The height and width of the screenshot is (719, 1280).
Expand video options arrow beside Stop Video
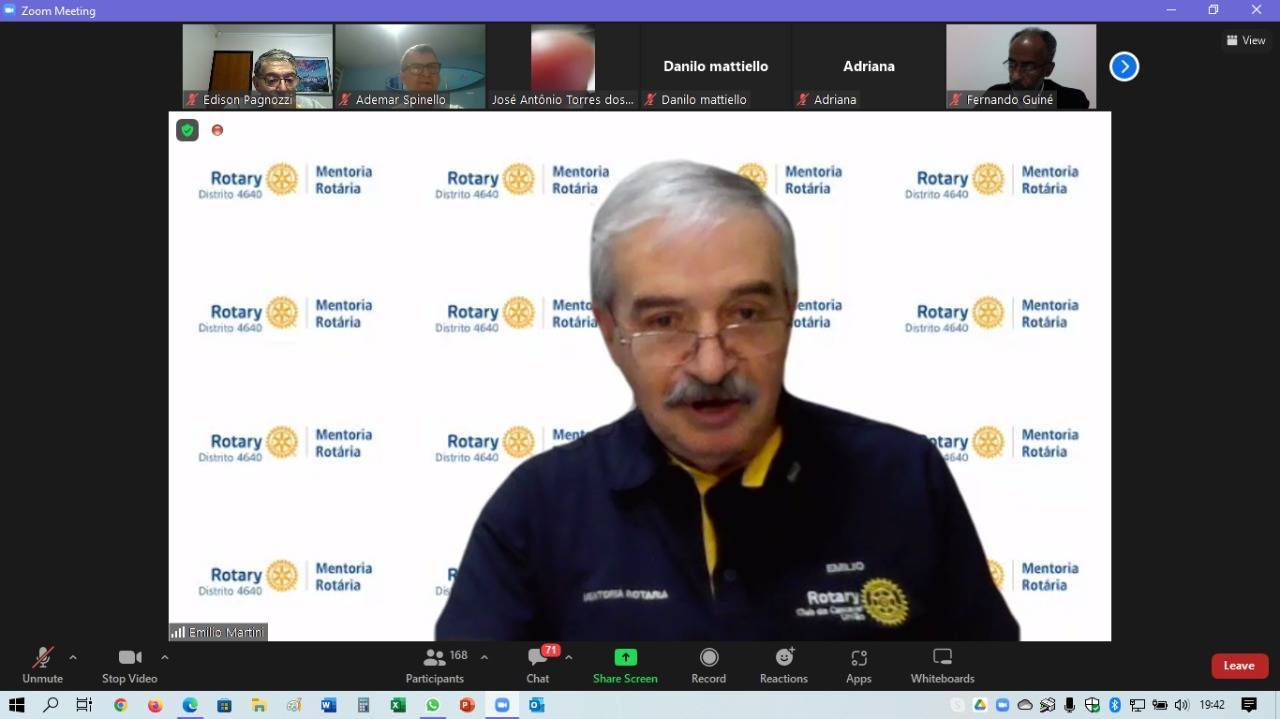165,657
